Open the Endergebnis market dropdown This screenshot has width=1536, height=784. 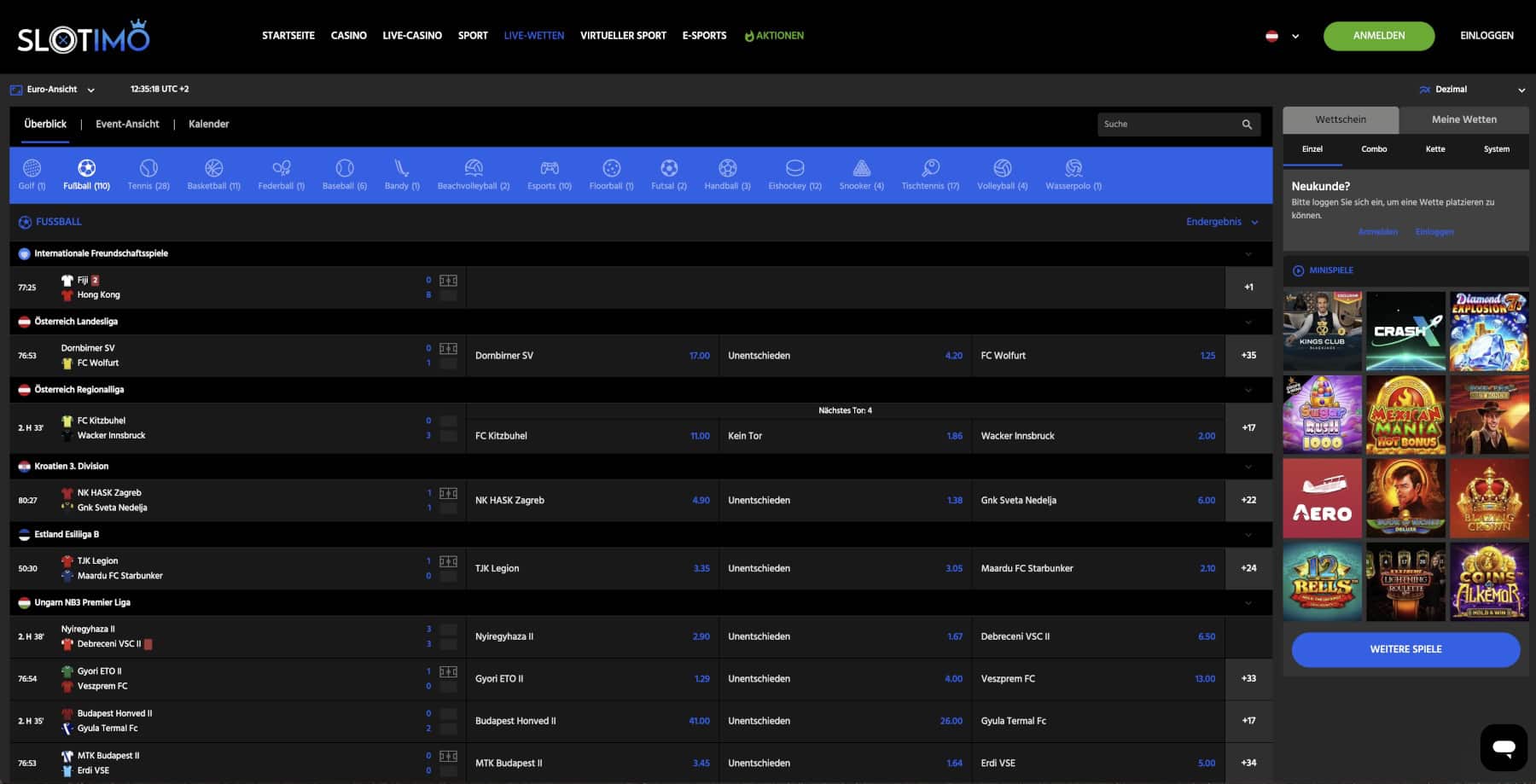tap(1222, 222)
